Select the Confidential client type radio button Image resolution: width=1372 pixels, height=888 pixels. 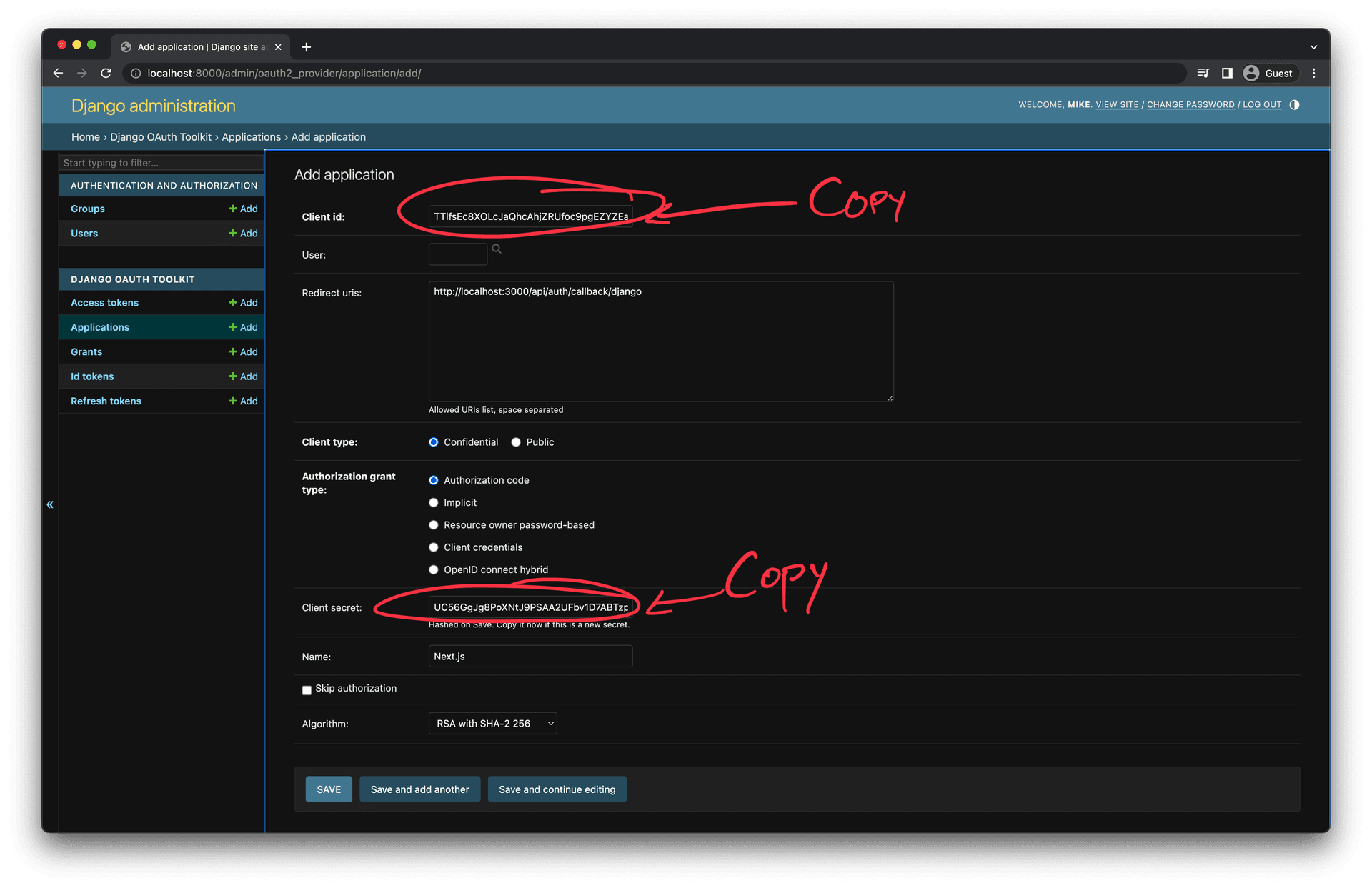point(432,442)
